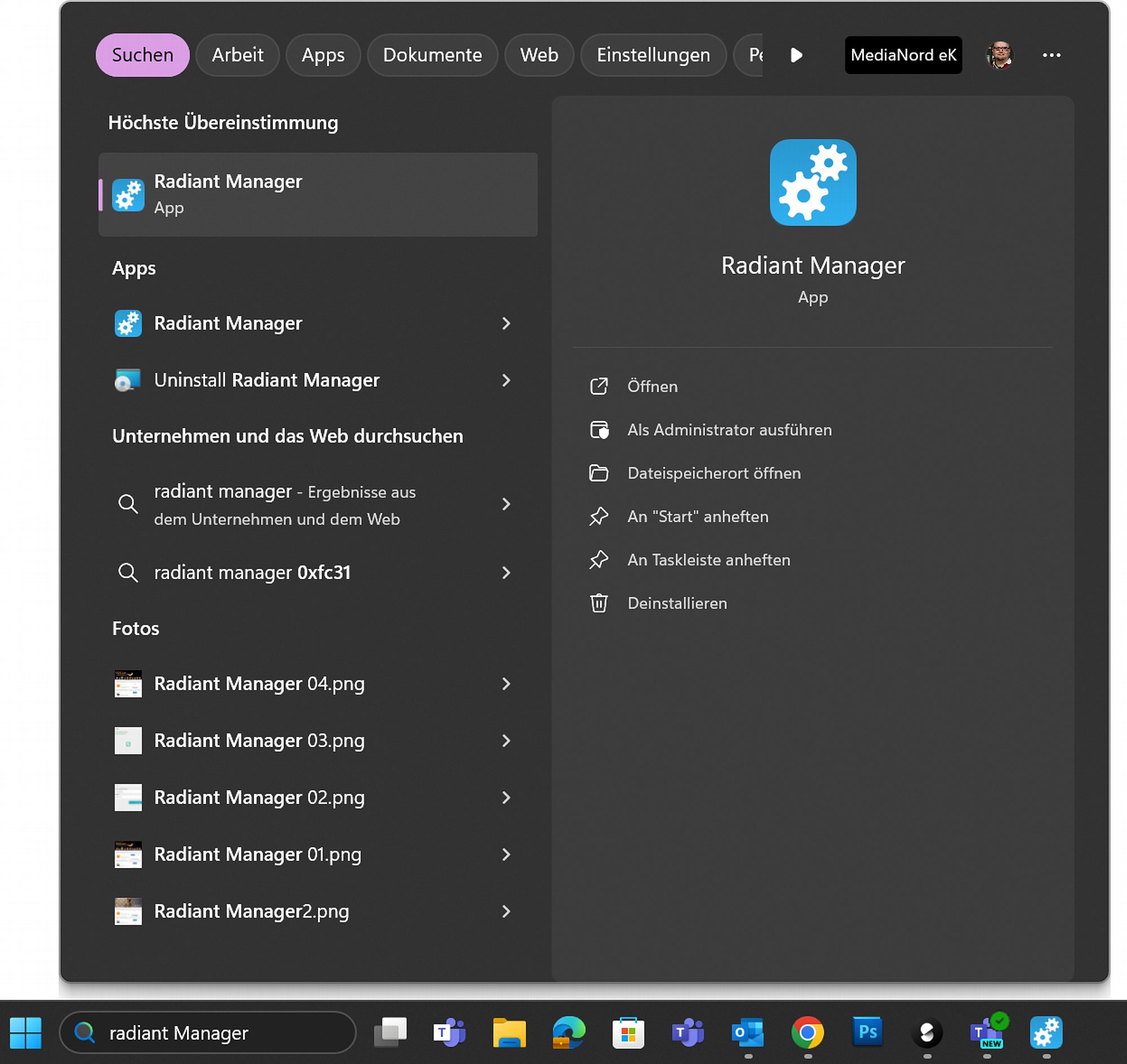The image size is (1127, 1064).
Task: Click the Radiant Manager entry under Apps
Action: (228, 323)
